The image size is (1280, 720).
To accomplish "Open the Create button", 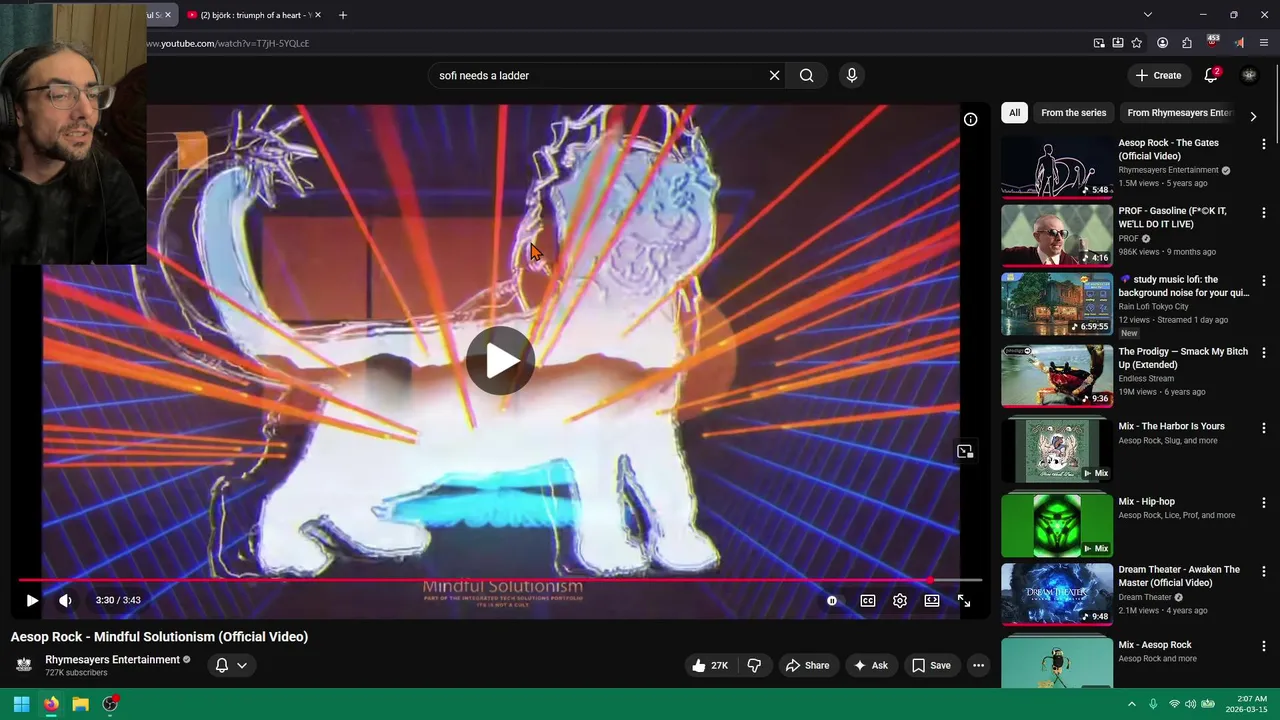I will click(x=1158, y=75).
